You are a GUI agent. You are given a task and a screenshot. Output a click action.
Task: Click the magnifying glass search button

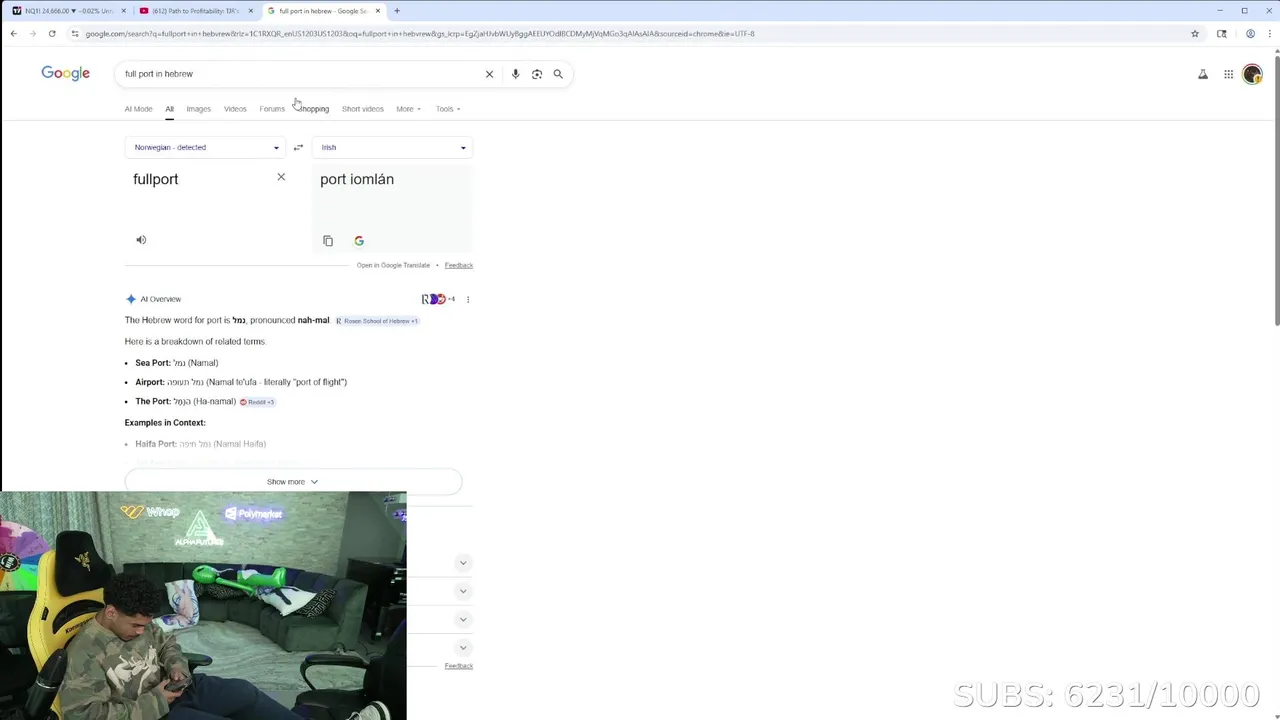click(558, 74)
